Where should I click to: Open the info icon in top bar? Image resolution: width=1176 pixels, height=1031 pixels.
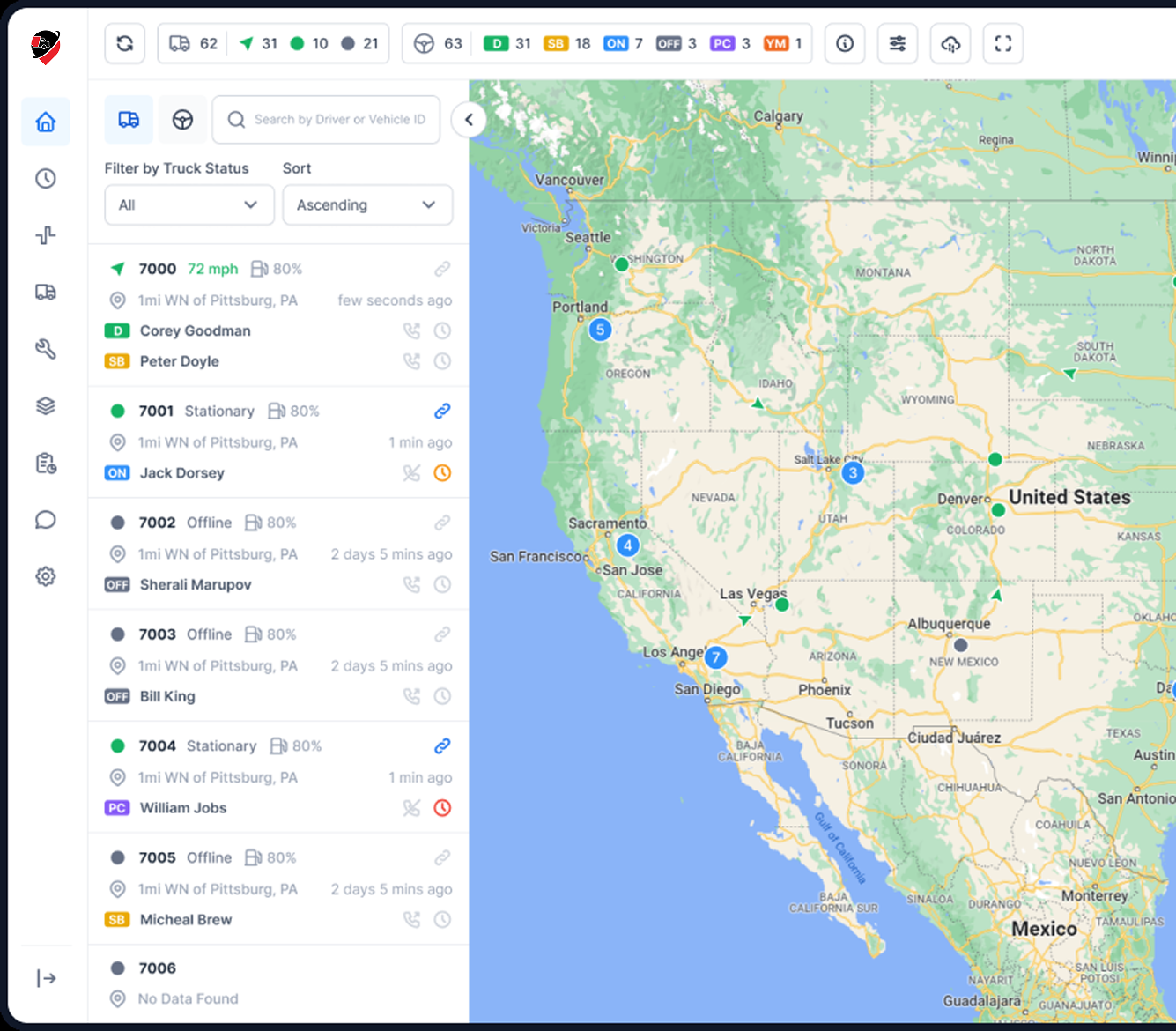tap(845, 43)
